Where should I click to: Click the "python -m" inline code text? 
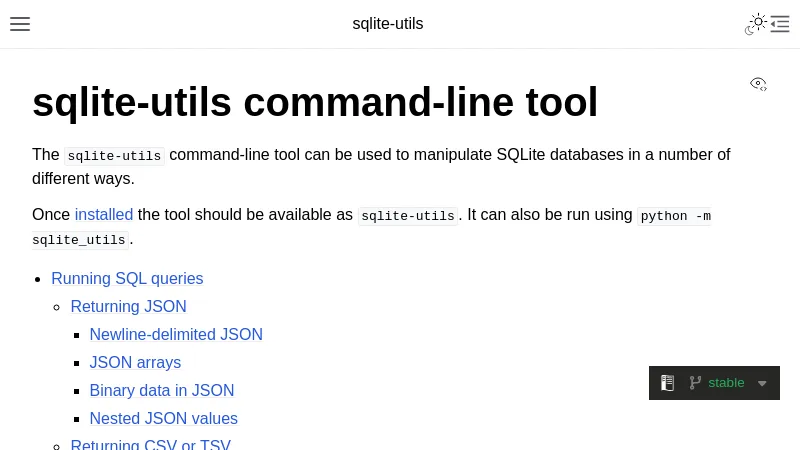click(x=675, y=216)
